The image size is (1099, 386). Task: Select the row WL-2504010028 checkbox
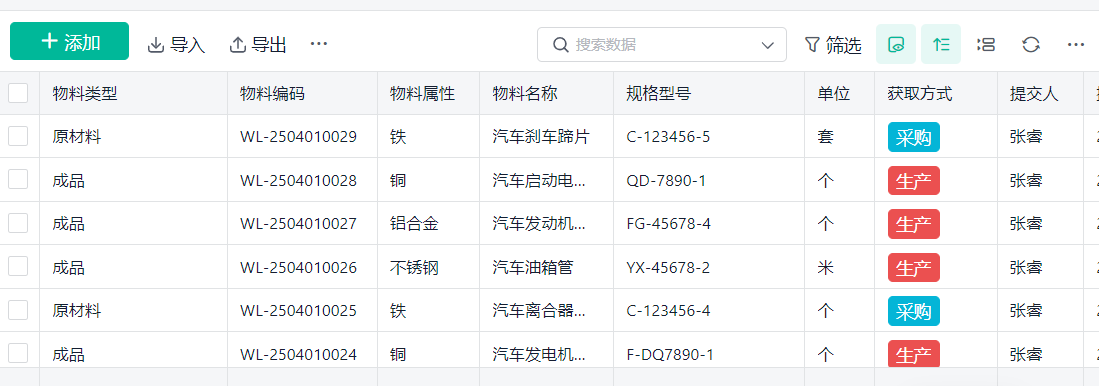pos(18,179)
